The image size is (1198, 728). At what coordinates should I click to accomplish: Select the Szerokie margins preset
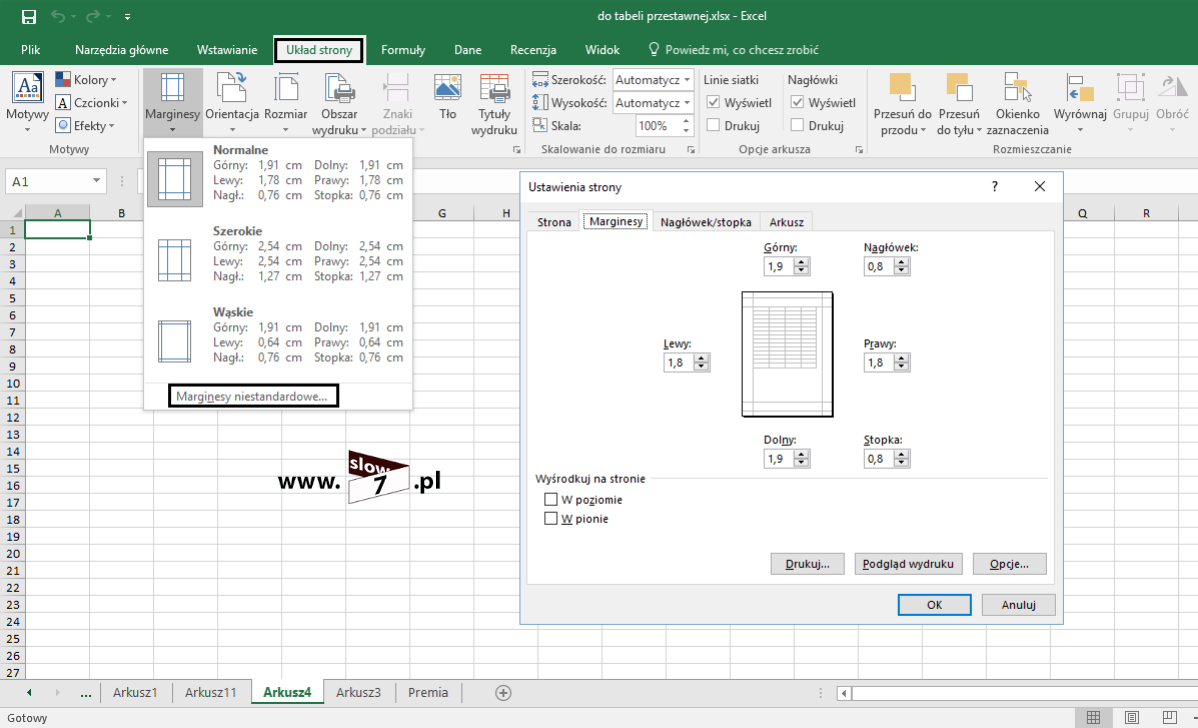tap(278, 260)
